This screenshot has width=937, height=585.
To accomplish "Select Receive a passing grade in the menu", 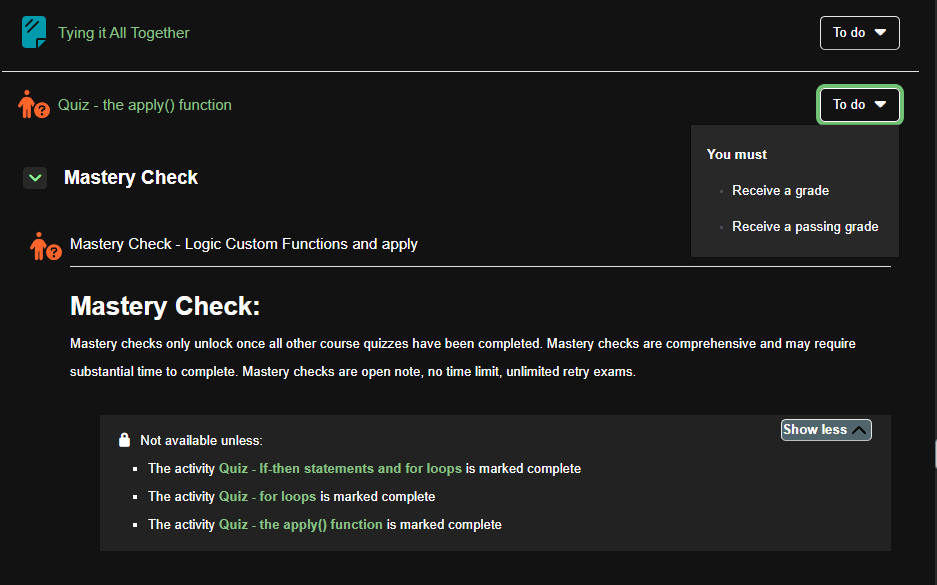I will coord(804,227).
